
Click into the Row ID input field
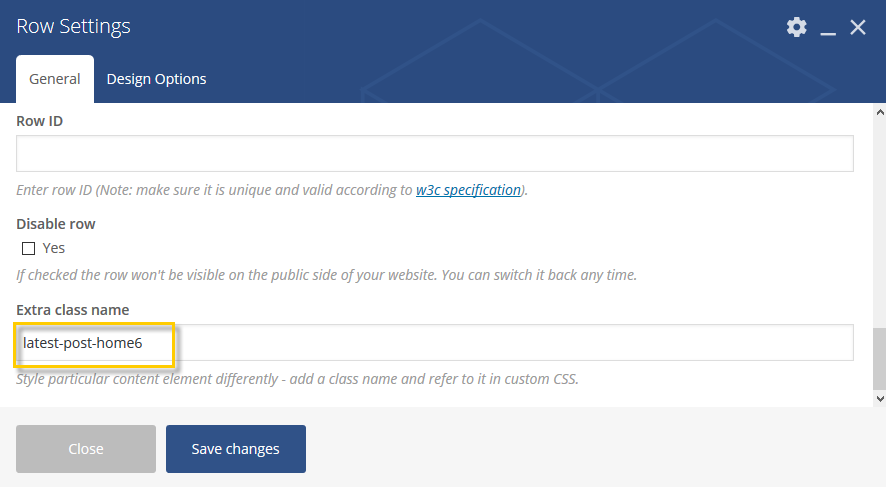435,153
